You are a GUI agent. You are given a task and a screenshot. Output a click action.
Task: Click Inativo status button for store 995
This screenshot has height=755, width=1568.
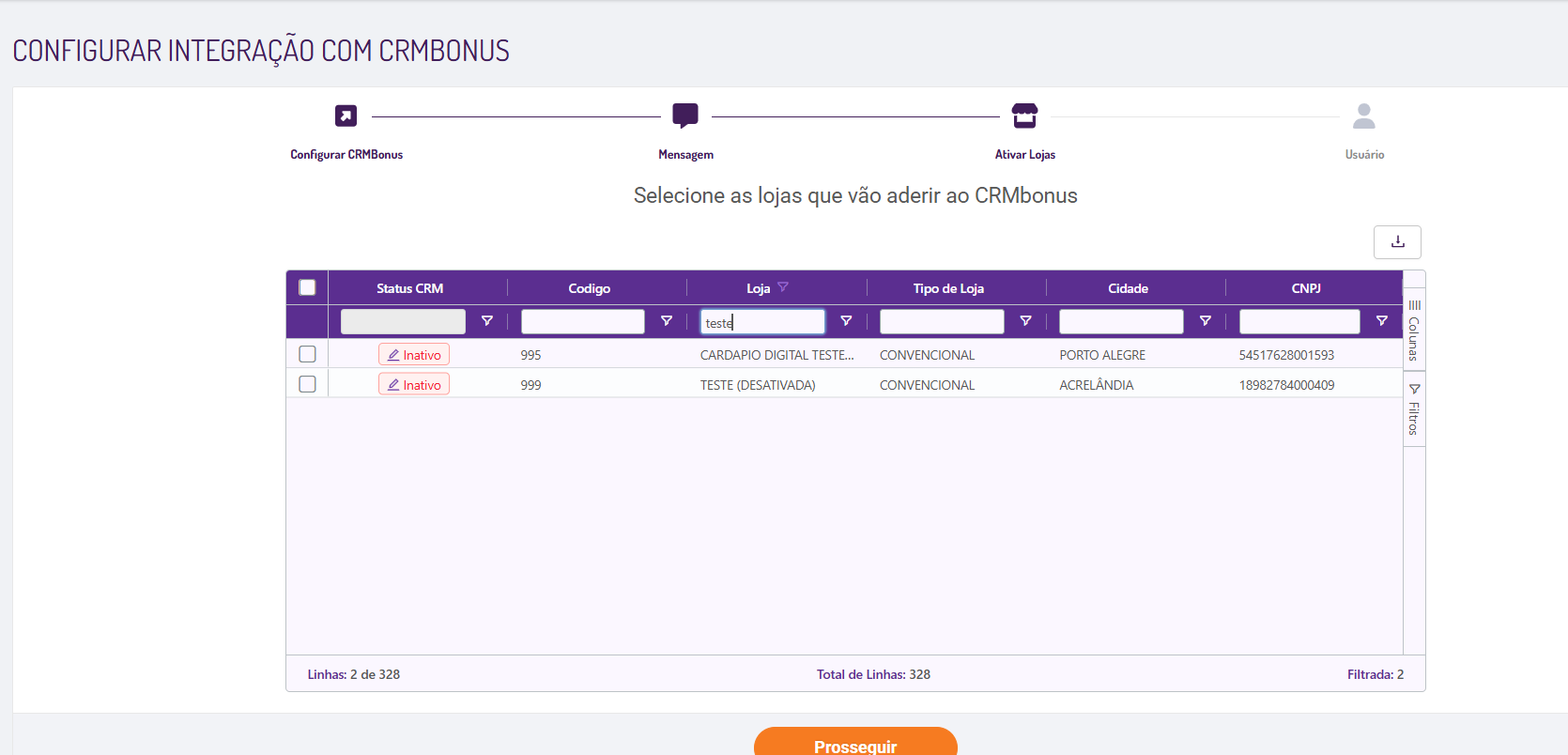coord(414,354)
